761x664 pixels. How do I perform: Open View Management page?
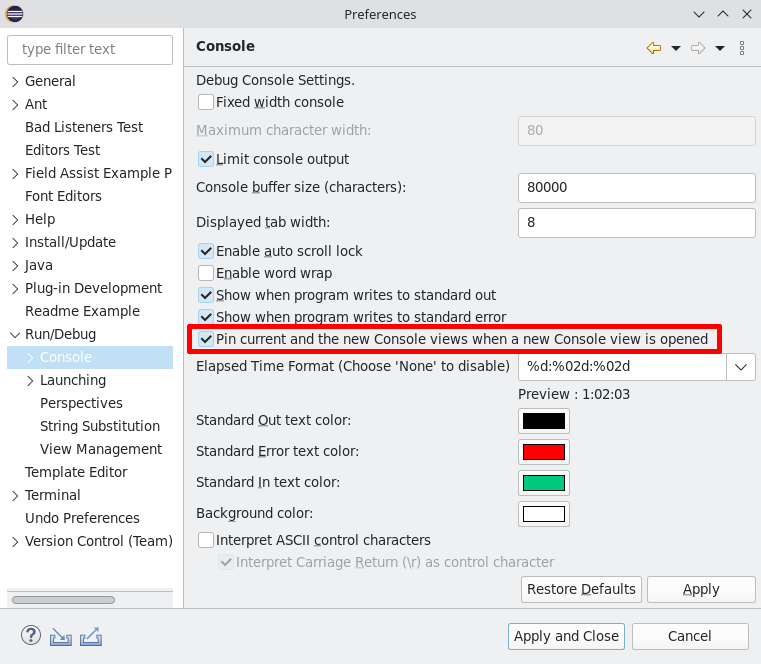pyautogui.click(x=101, y=449)
